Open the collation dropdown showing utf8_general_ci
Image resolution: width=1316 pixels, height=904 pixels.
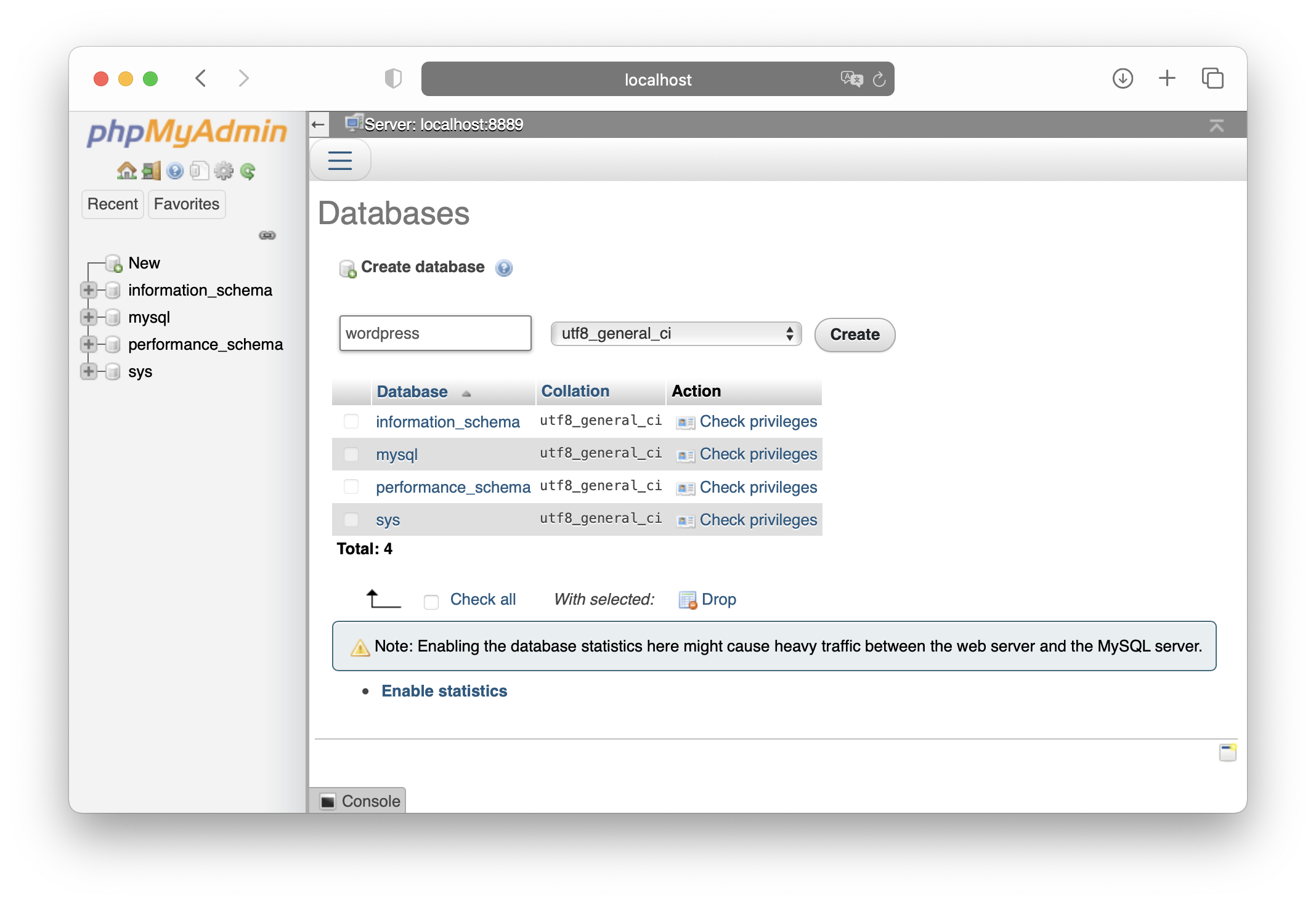[x=675, y=333]
